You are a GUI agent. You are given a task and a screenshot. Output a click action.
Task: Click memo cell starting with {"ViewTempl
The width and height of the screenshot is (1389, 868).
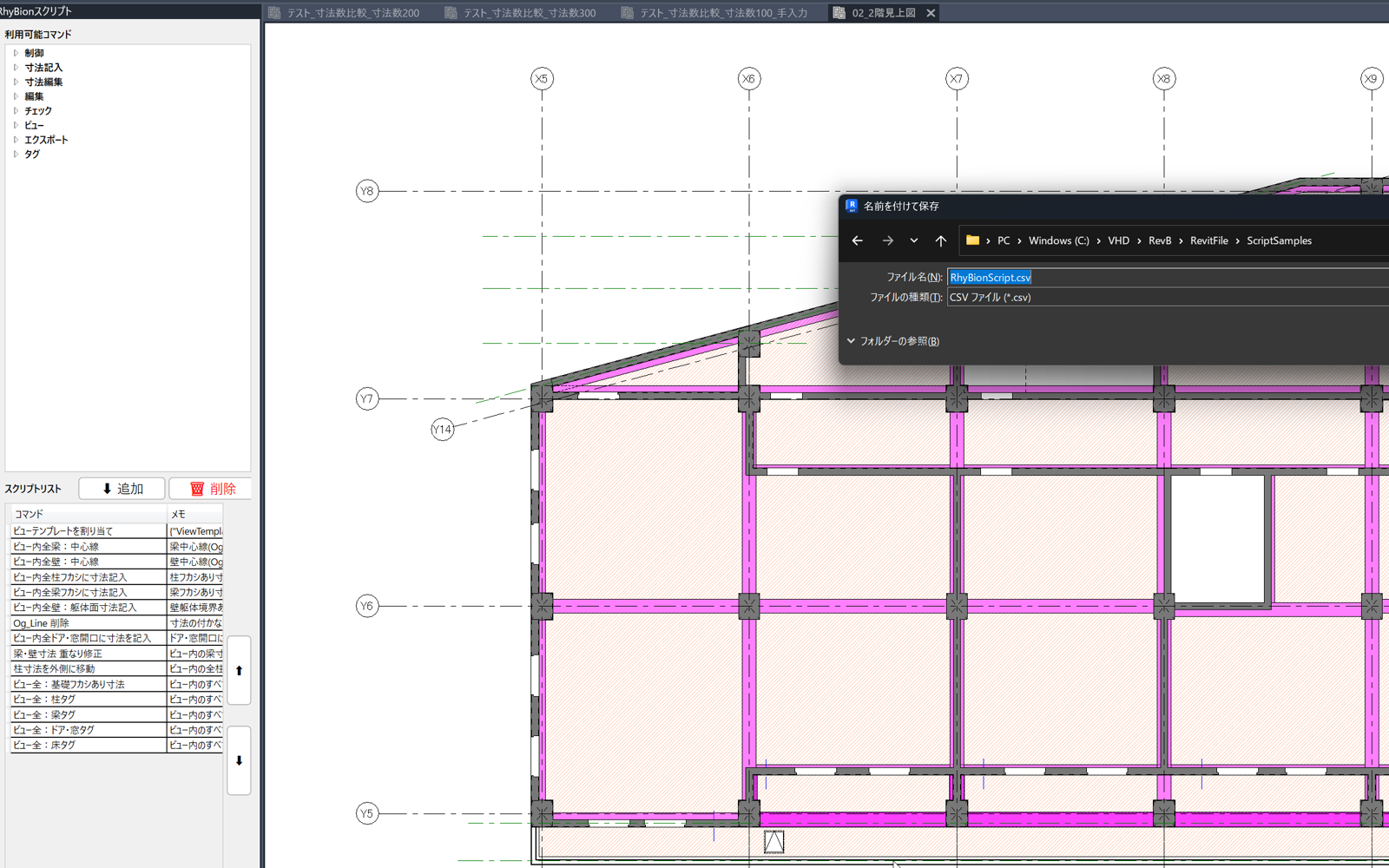[x=195, y=531]
